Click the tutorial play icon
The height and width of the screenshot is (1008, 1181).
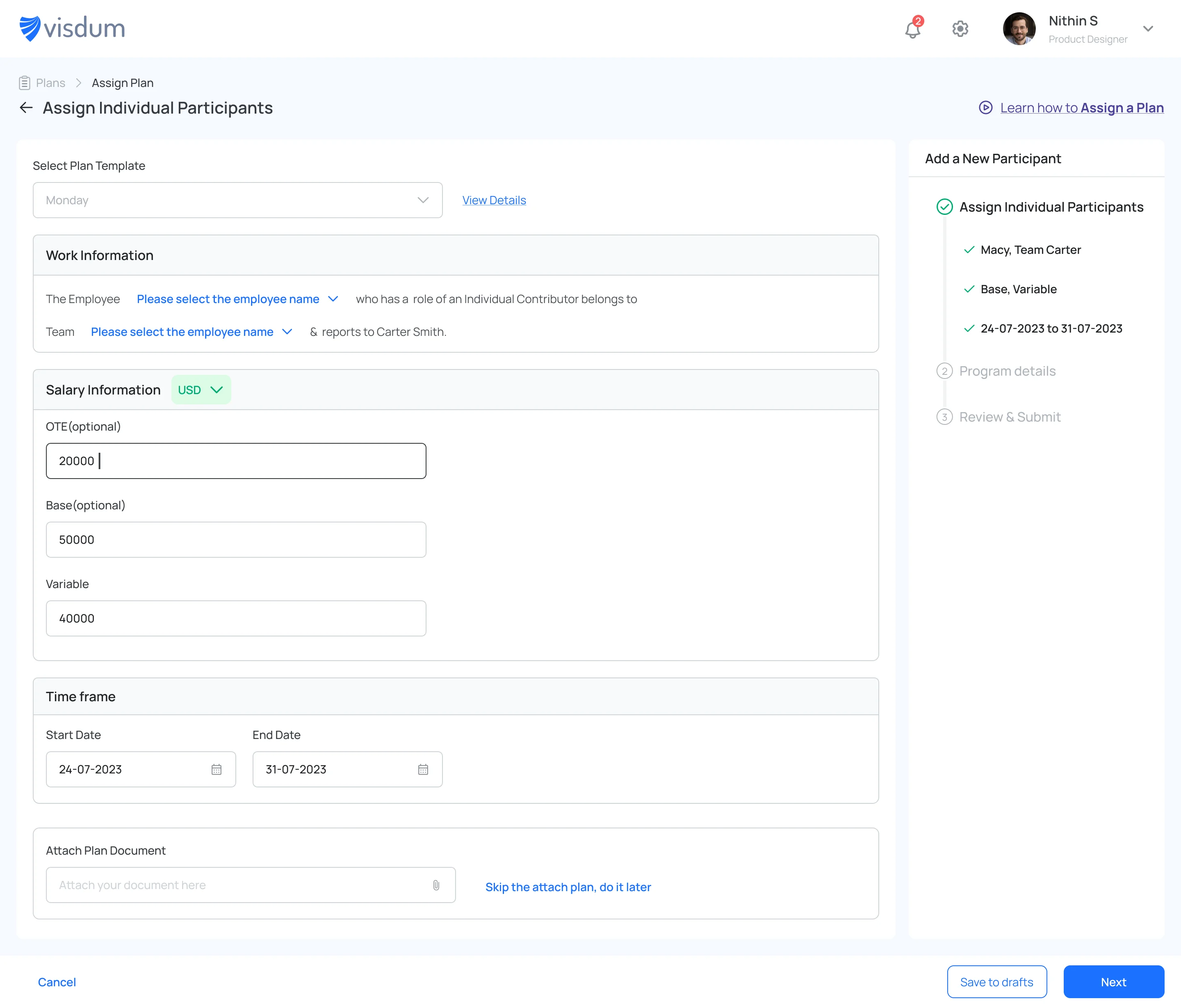[x=985, y=108]
